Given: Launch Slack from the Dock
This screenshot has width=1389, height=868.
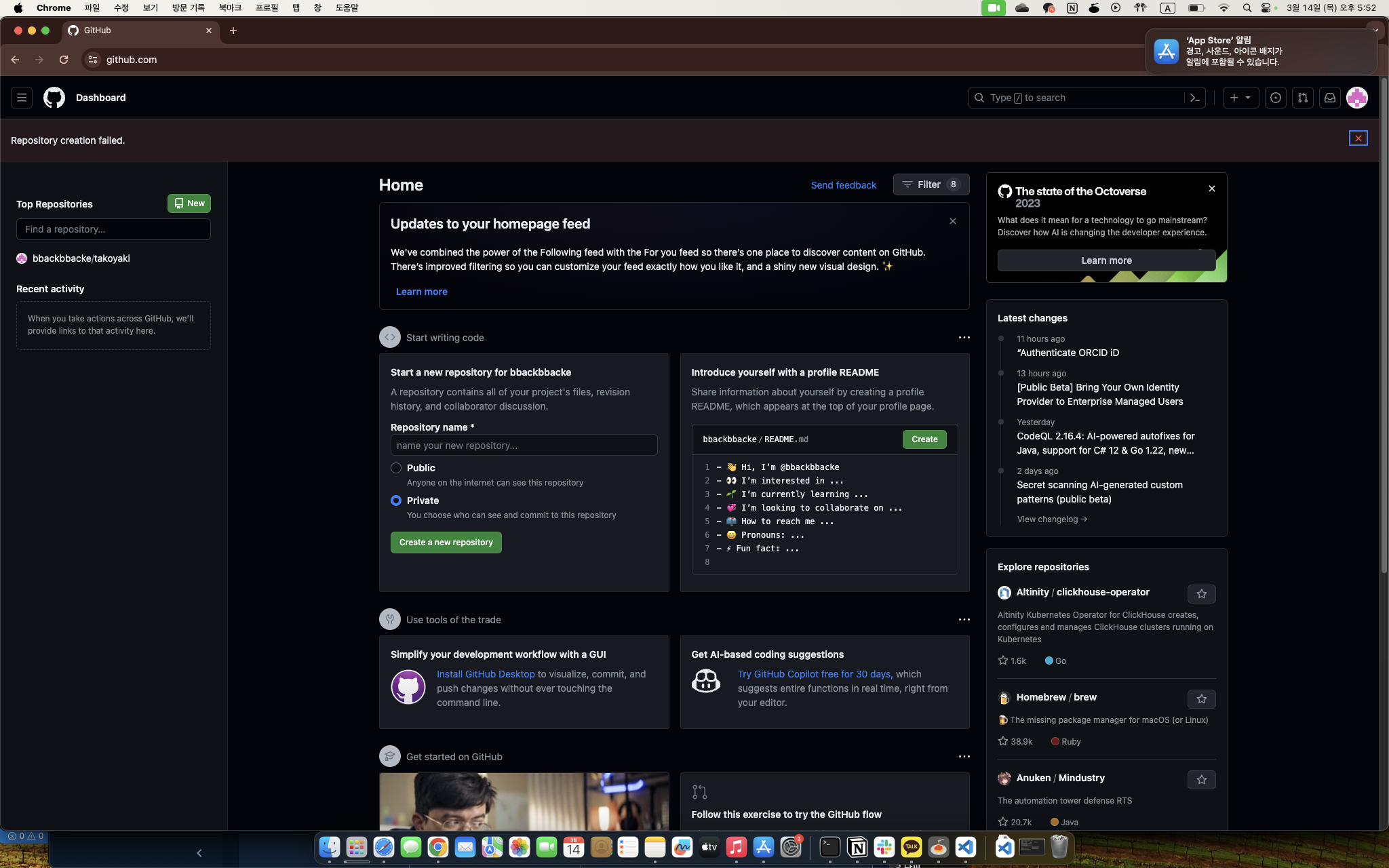Looking at the screenshot, I should [x=884, y=847].
